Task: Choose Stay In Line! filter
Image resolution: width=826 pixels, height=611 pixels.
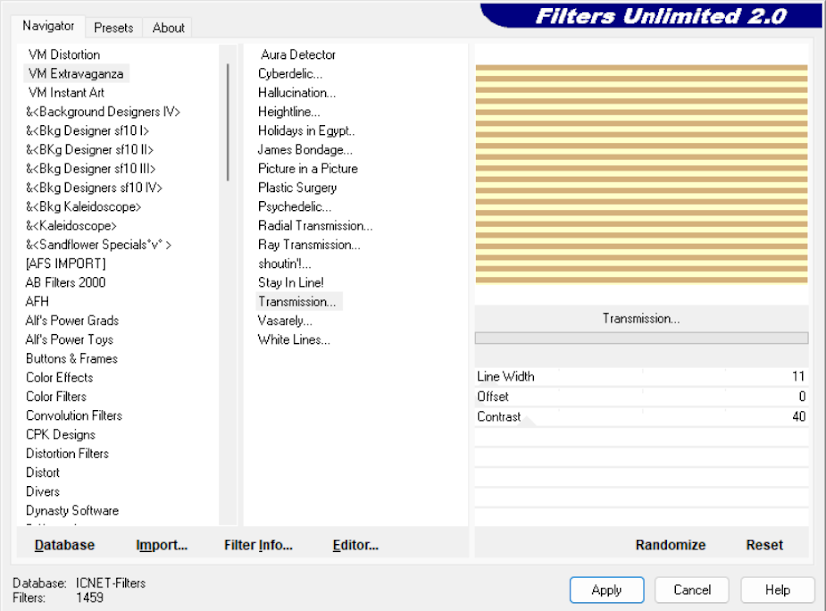Action: pyautogui.click(x=291, y=282)
